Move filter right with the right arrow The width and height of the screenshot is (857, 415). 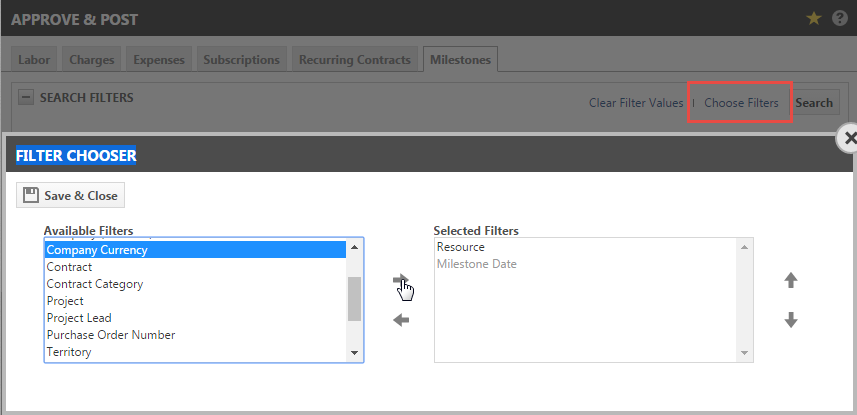pyautogui.click(x=400, y=281)
